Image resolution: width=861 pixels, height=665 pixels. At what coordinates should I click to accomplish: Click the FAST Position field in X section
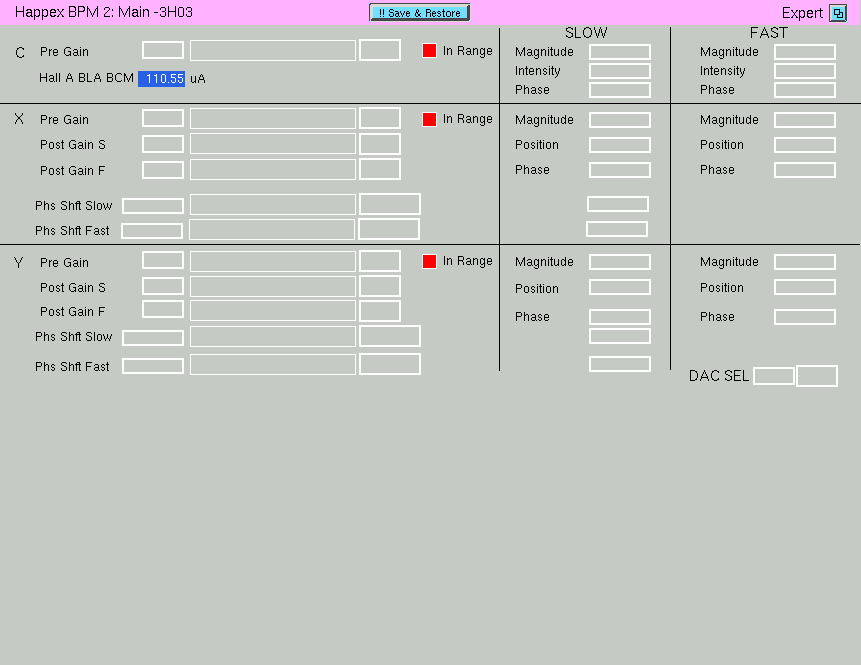tap(805, 145)
